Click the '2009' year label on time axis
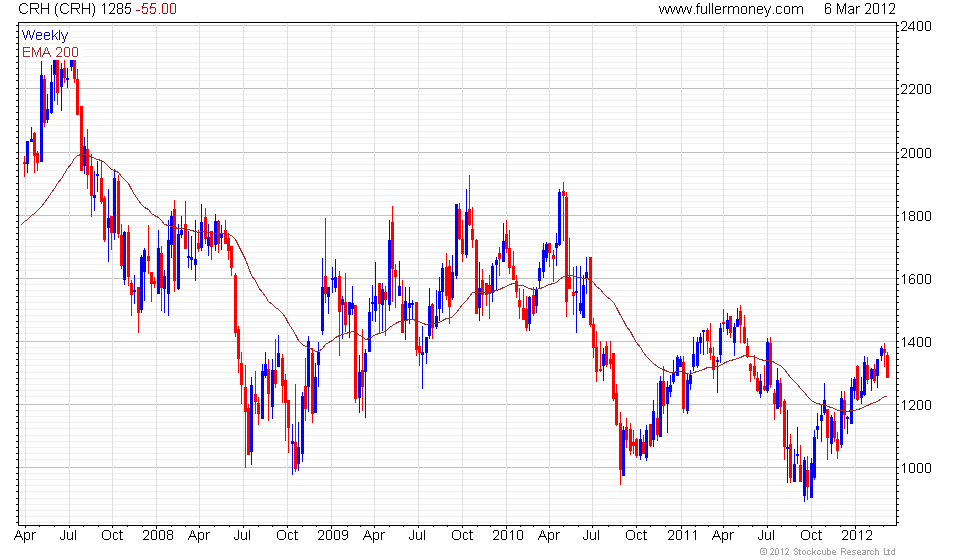Screen dimensions: 980x560 (x=332, y=536)
